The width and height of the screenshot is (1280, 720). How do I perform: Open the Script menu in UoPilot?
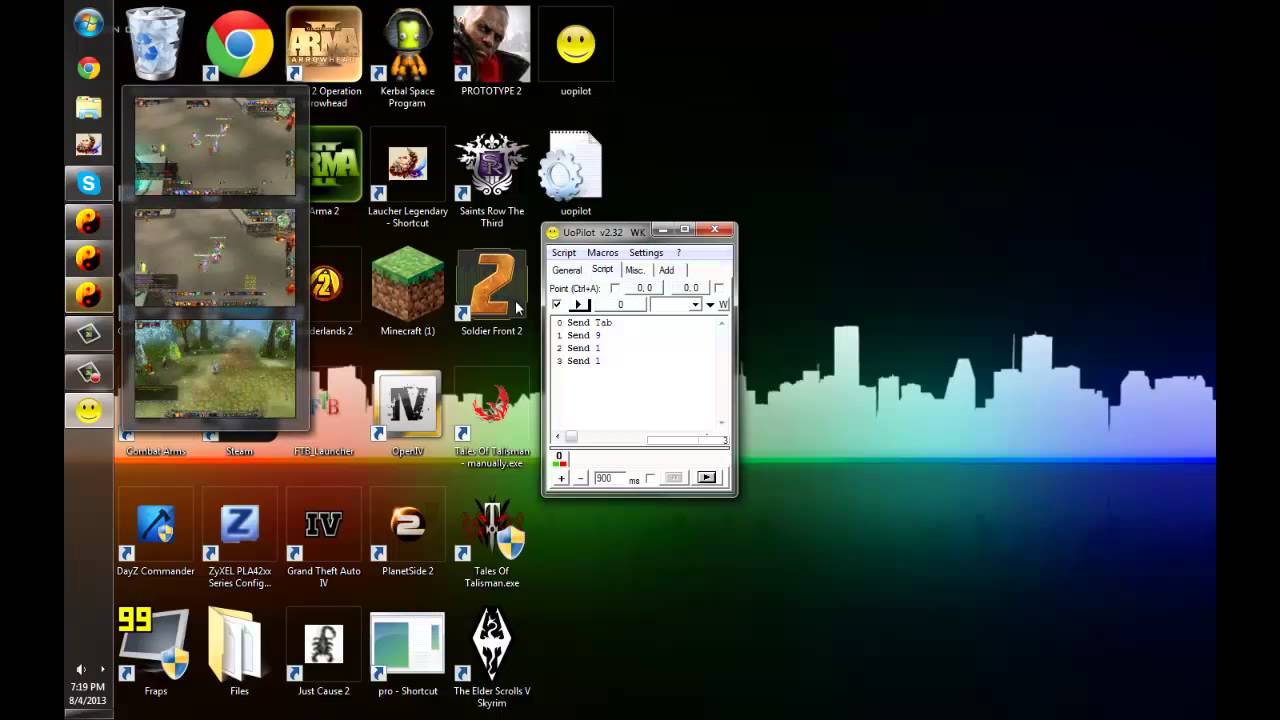pyautogui.click(x=564, y=253)
